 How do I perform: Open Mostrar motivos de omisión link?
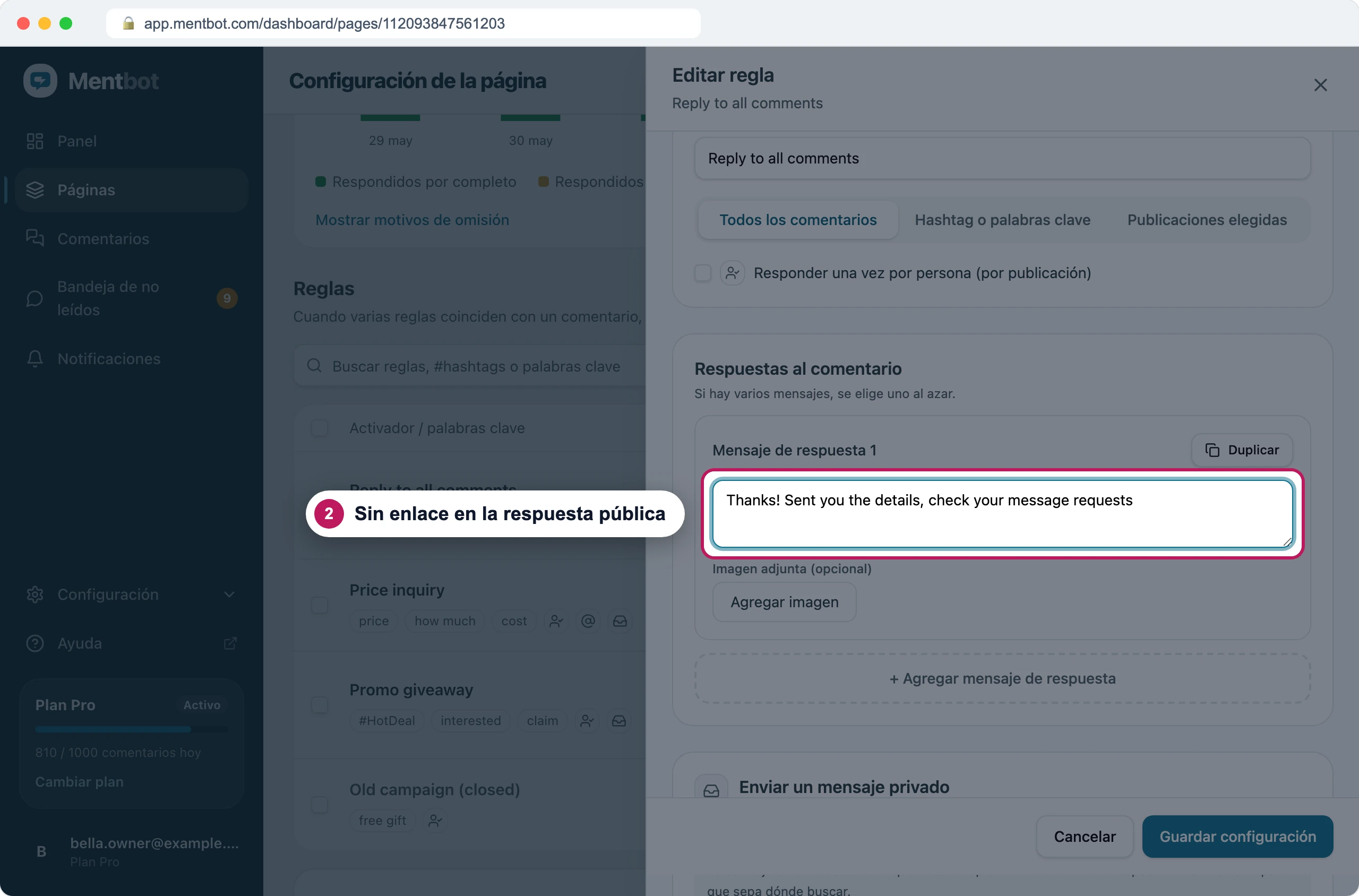(x=412, y=220)
